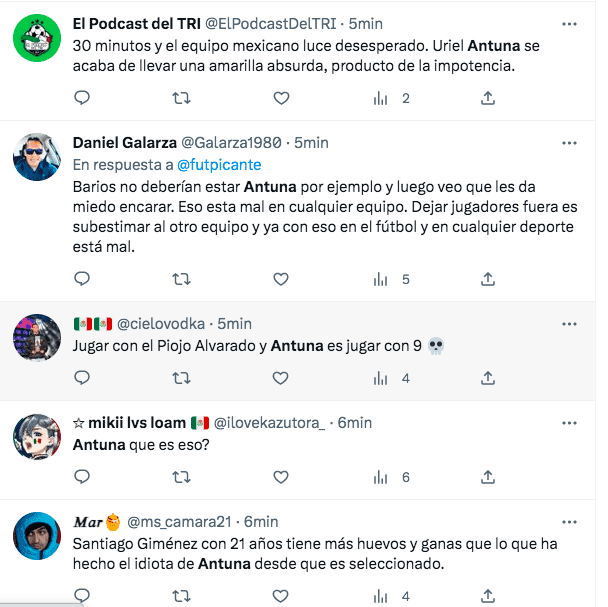View stats on mikii lvs loam's tweet
Image resolution: width=608 pixels, height=607 pixels.
click(381, 478)
